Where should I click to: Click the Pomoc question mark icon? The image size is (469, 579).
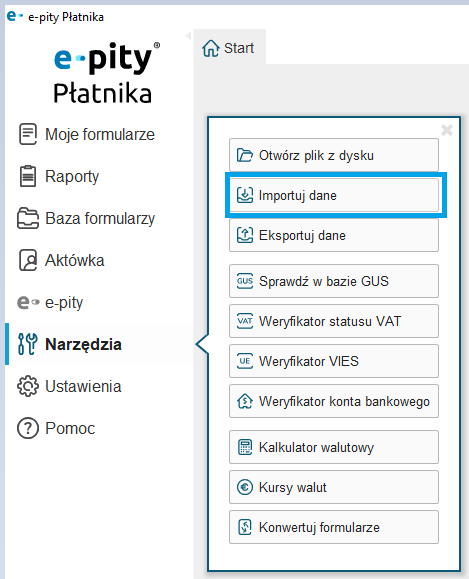[x=28, y=428]
